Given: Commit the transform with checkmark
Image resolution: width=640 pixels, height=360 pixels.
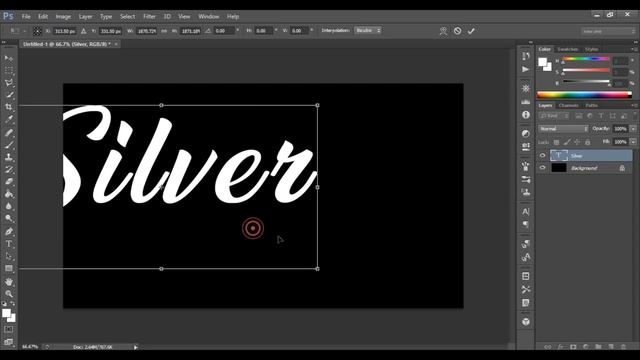Looking at the screenshot, I should (471, 31).
